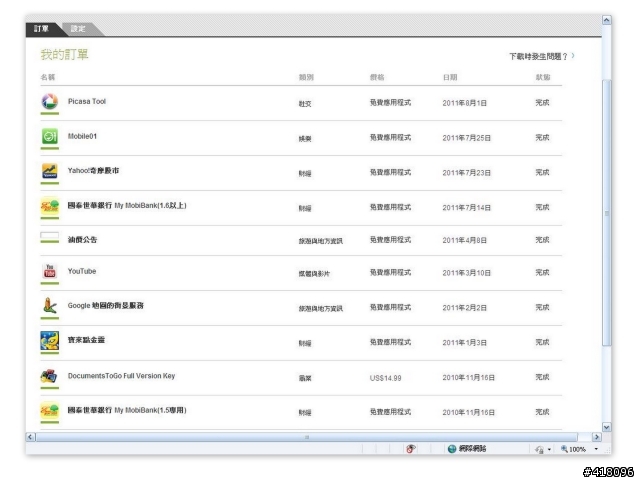Image resolution: width=640 pixels, height=480 pixels.
Task: Open the 寶來點金靈 app icon
Action: [50, 341]
